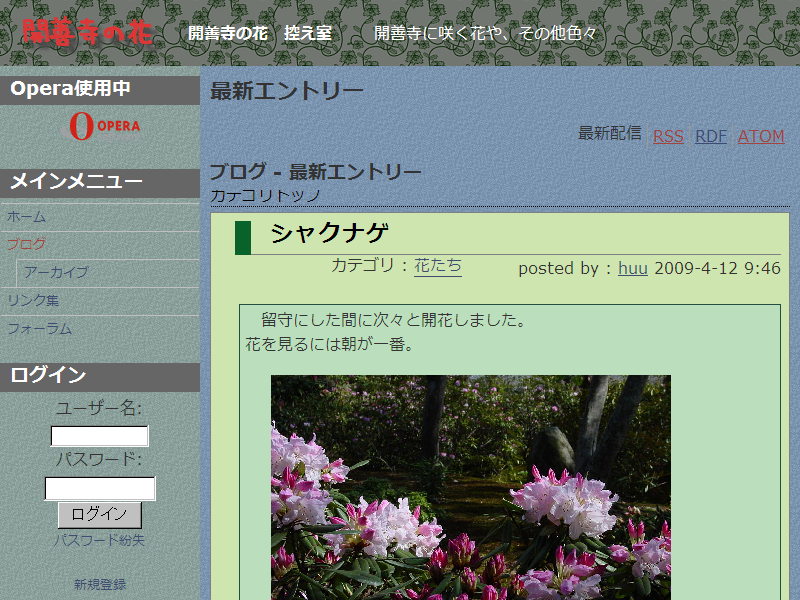800x600 pixels.
Task: Click the Opera browser logo banner
Action: tap(104, 126)
